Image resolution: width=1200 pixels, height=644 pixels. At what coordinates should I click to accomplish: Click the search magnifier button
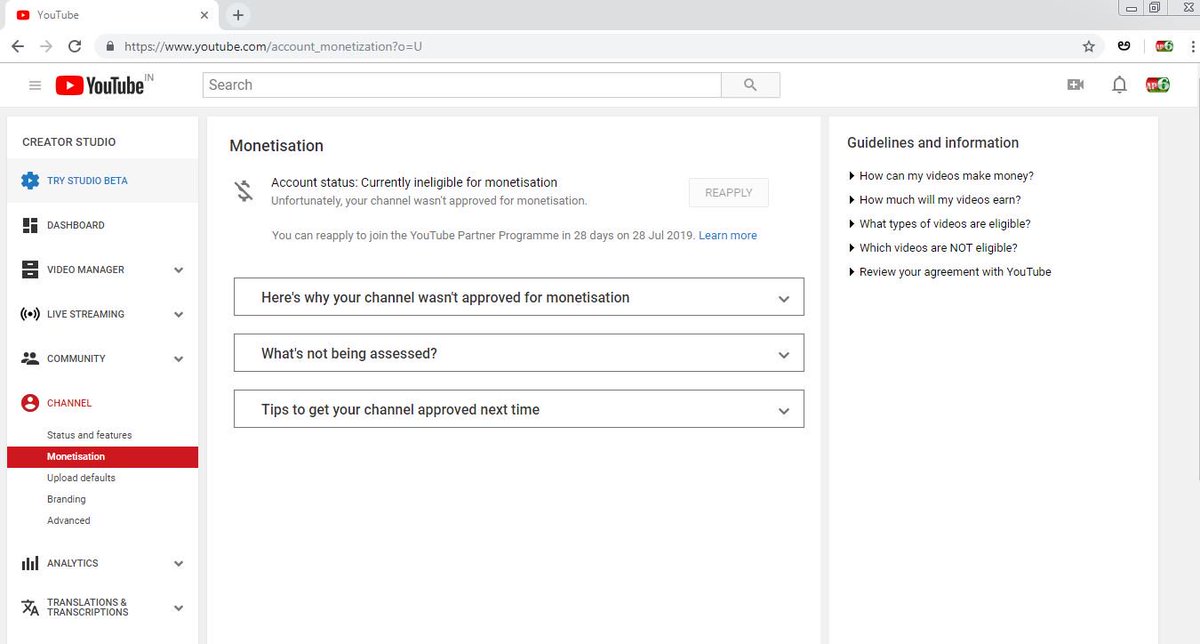pos(751,85)
